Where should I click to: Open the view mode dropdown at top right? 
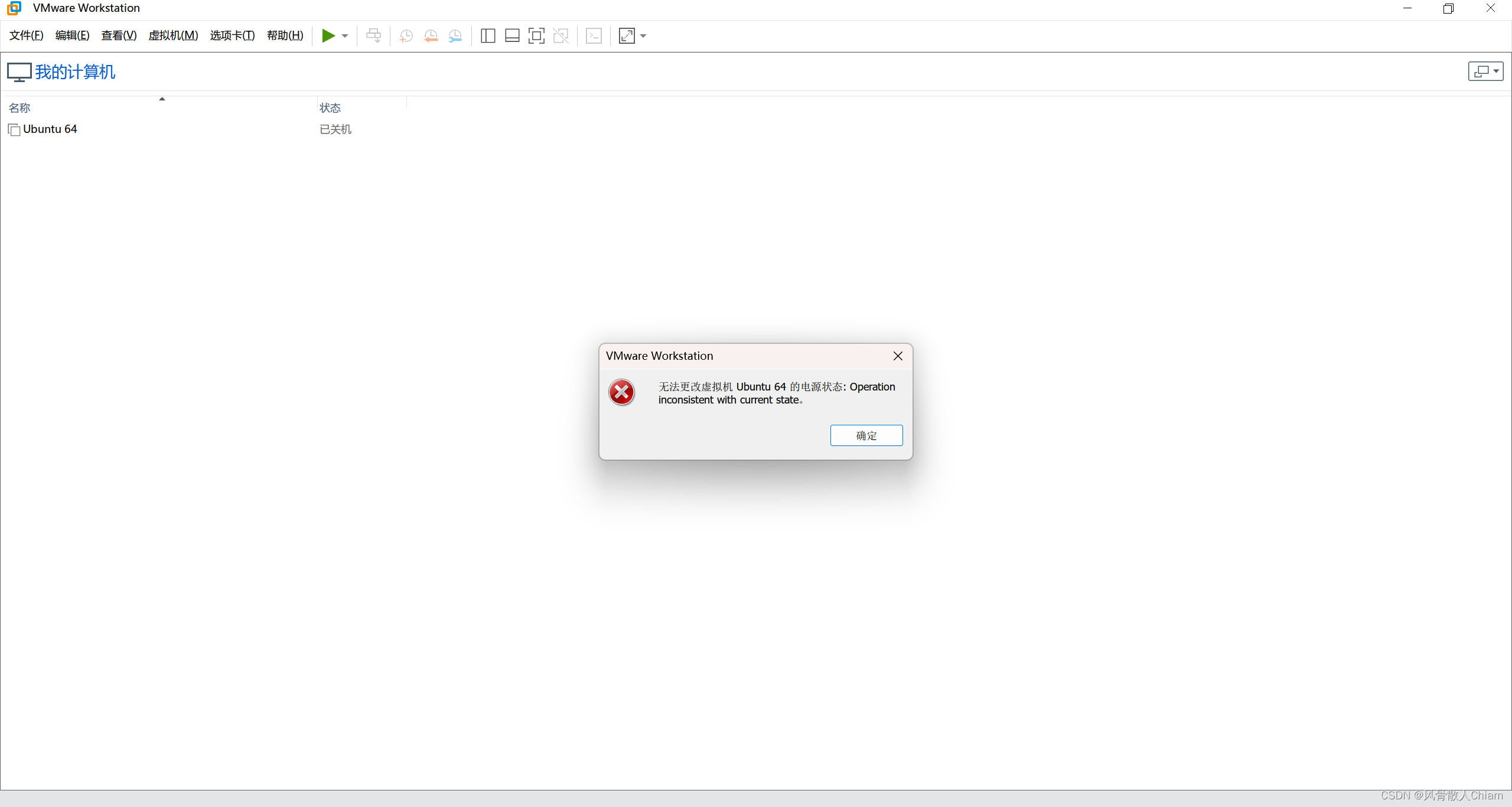click(x=1485, y=71)
